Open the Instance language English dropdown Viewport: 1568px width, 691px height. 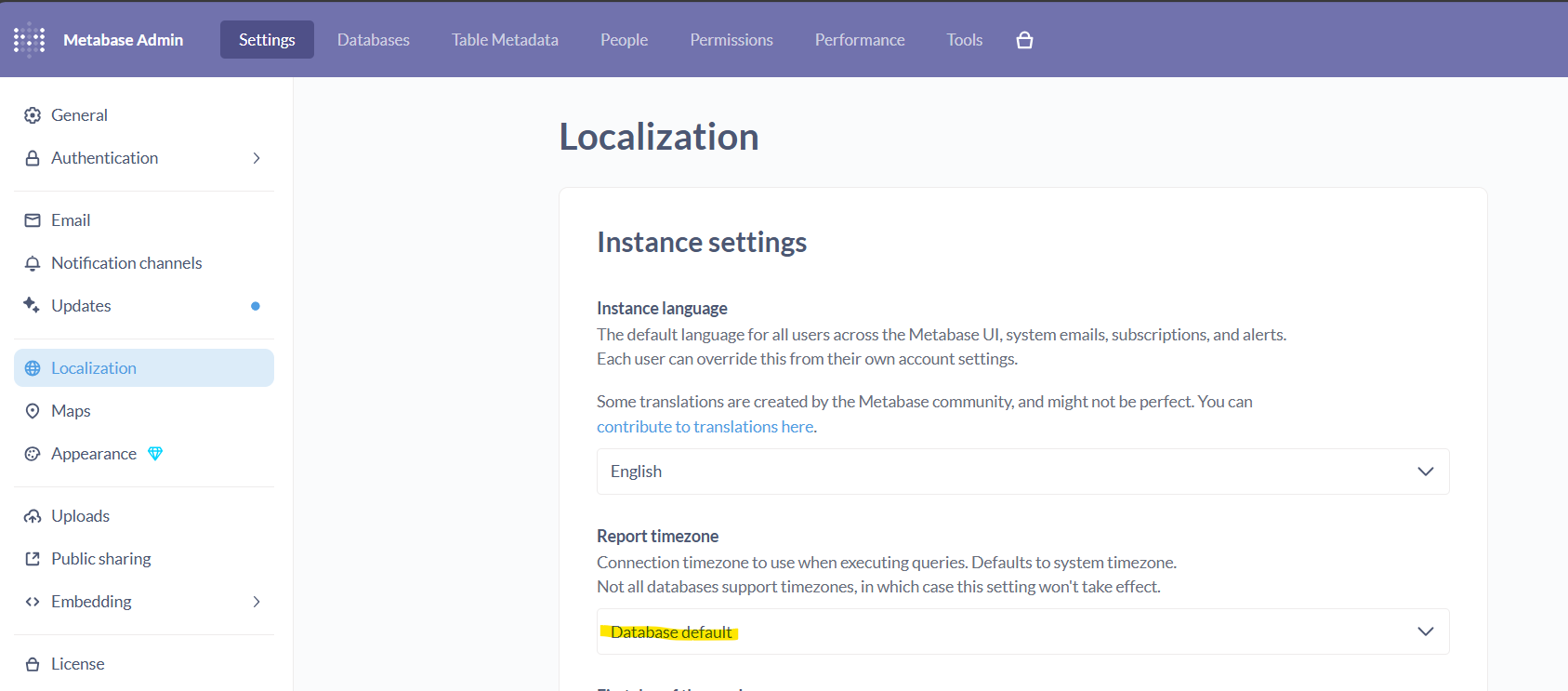coord(1022,472)
